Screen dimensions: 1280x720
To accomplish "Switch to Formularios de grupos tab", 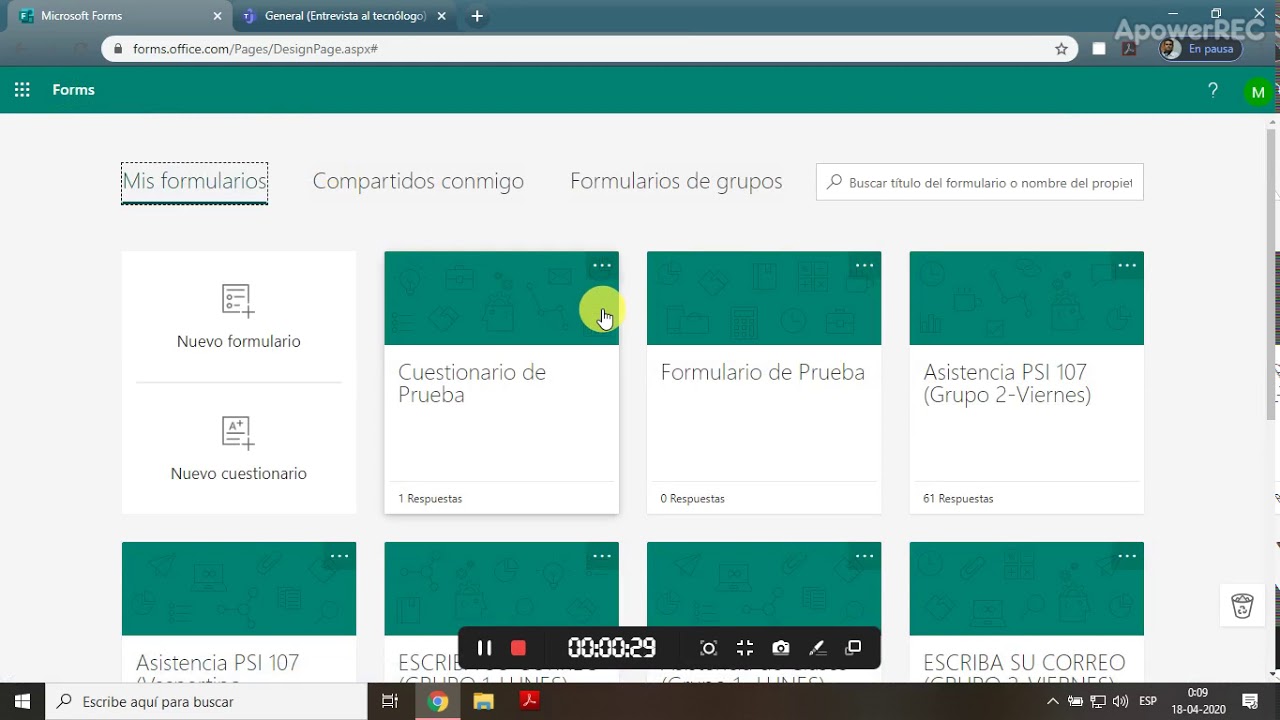I will (676, 182).
